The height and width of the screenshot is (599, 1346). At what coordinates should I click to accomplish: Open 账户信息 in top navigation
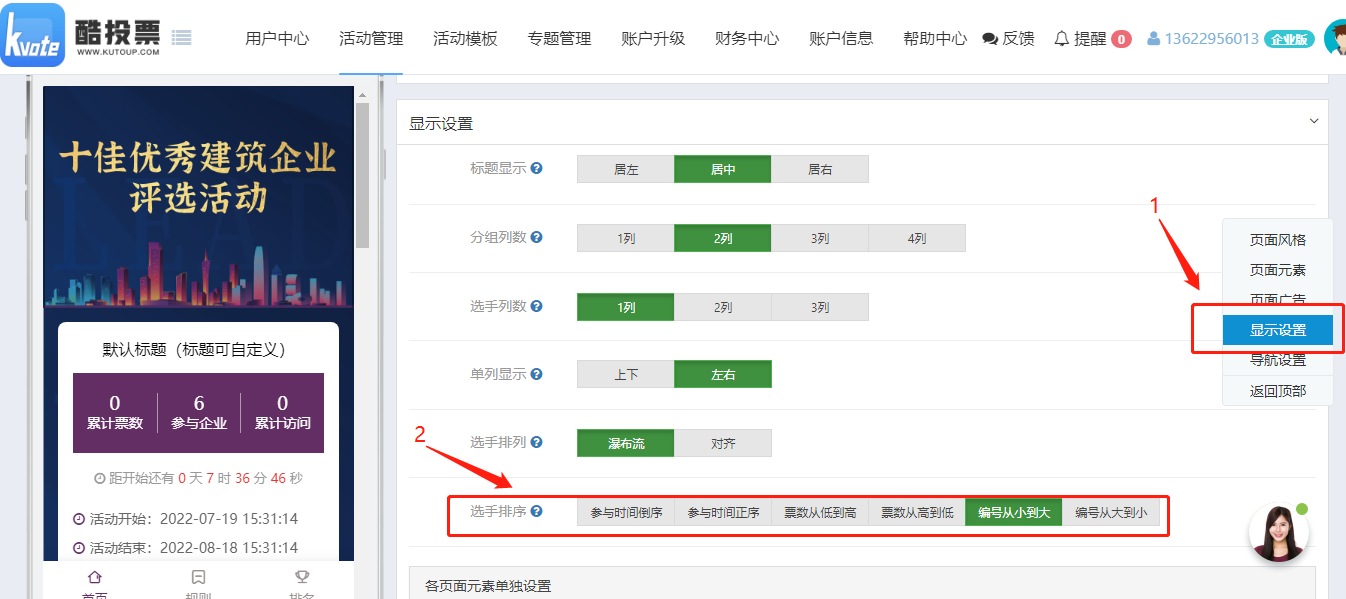pos(841,39)
